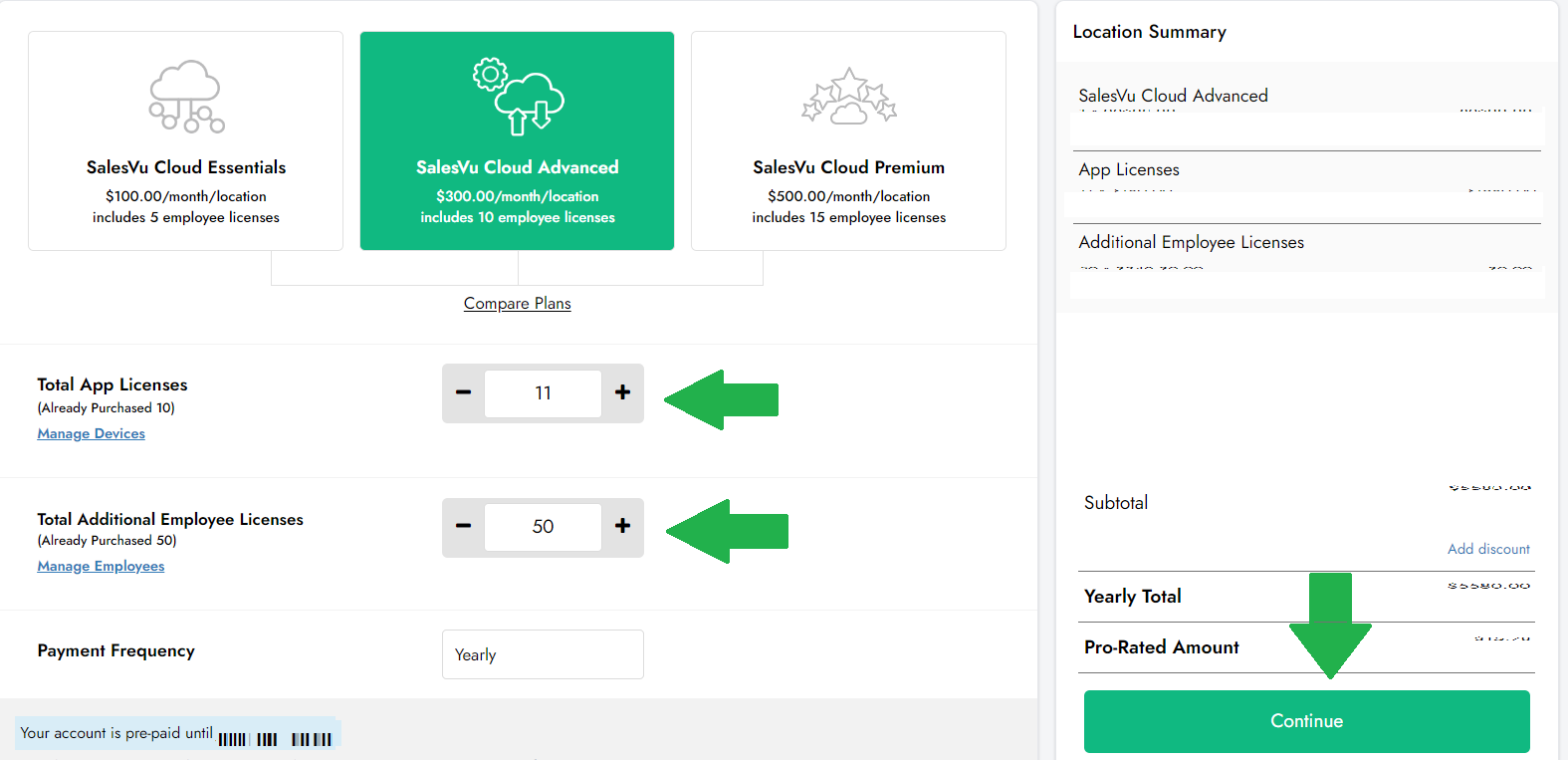Open the Compare Plans link
The image size is (1568, 760).
pyautogui.click(x=517, y=303)
